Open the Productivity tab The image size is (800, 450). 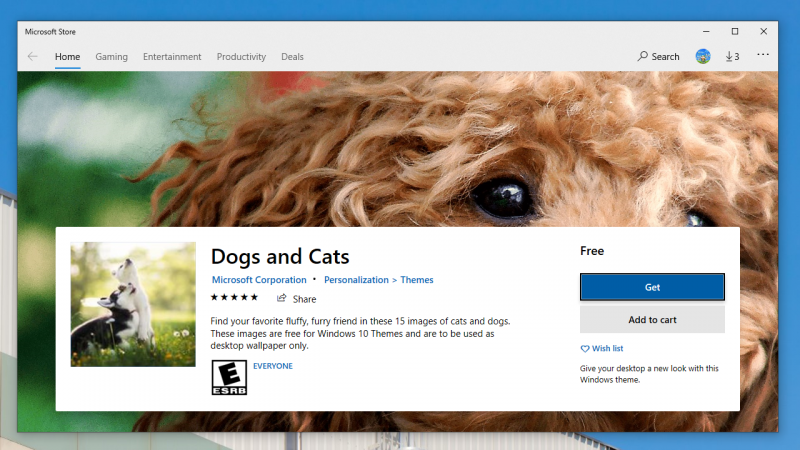241,57
